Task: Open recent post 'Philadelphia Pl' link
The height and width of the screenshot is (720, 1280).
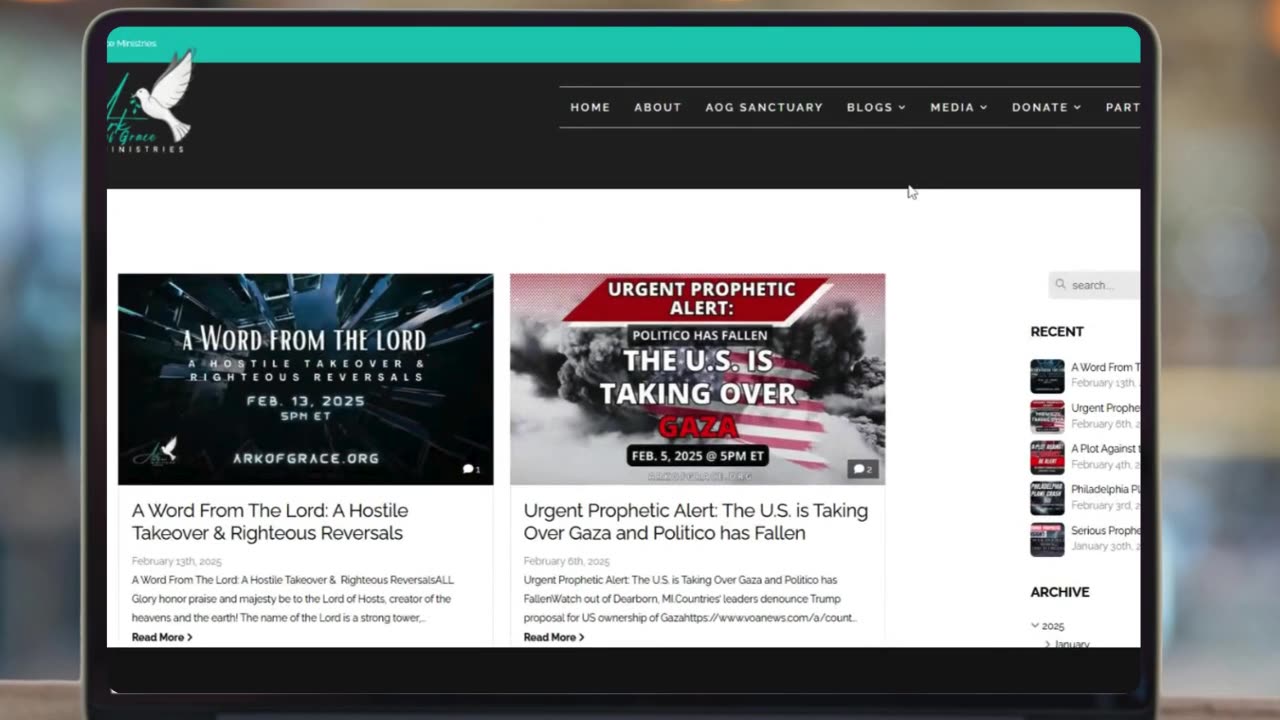Action: pyautogui.click(x=1105, y=490)
